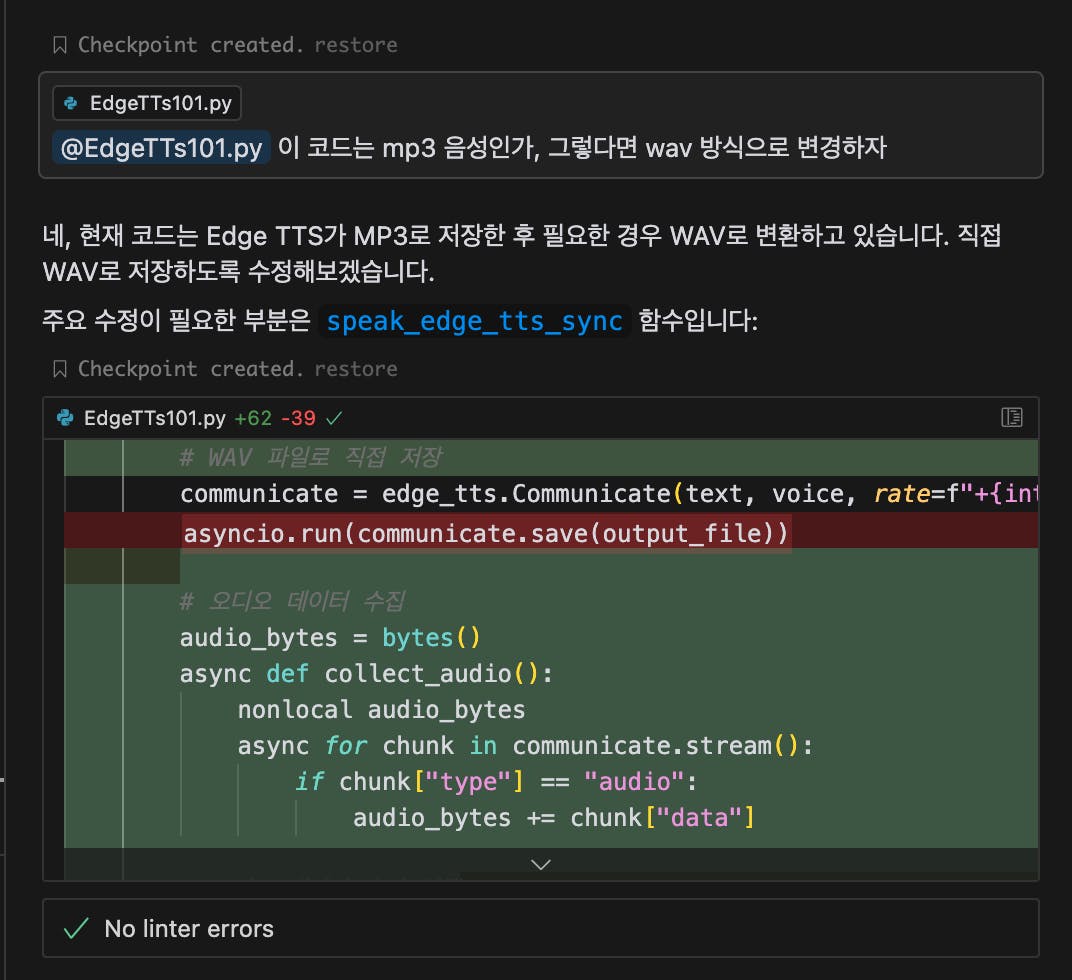Click the Python icon in the diff header

click(x=66, y=417)
